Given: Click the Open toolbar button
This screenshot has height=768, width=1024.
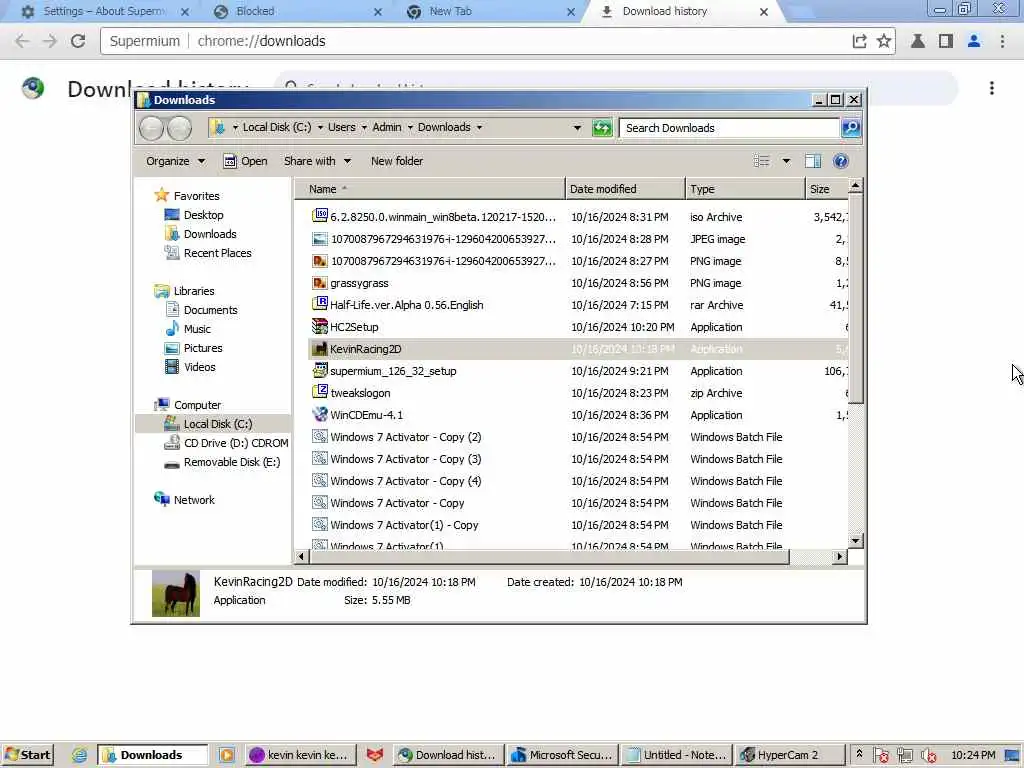Looking at the screenshot, I should point(245,161).
